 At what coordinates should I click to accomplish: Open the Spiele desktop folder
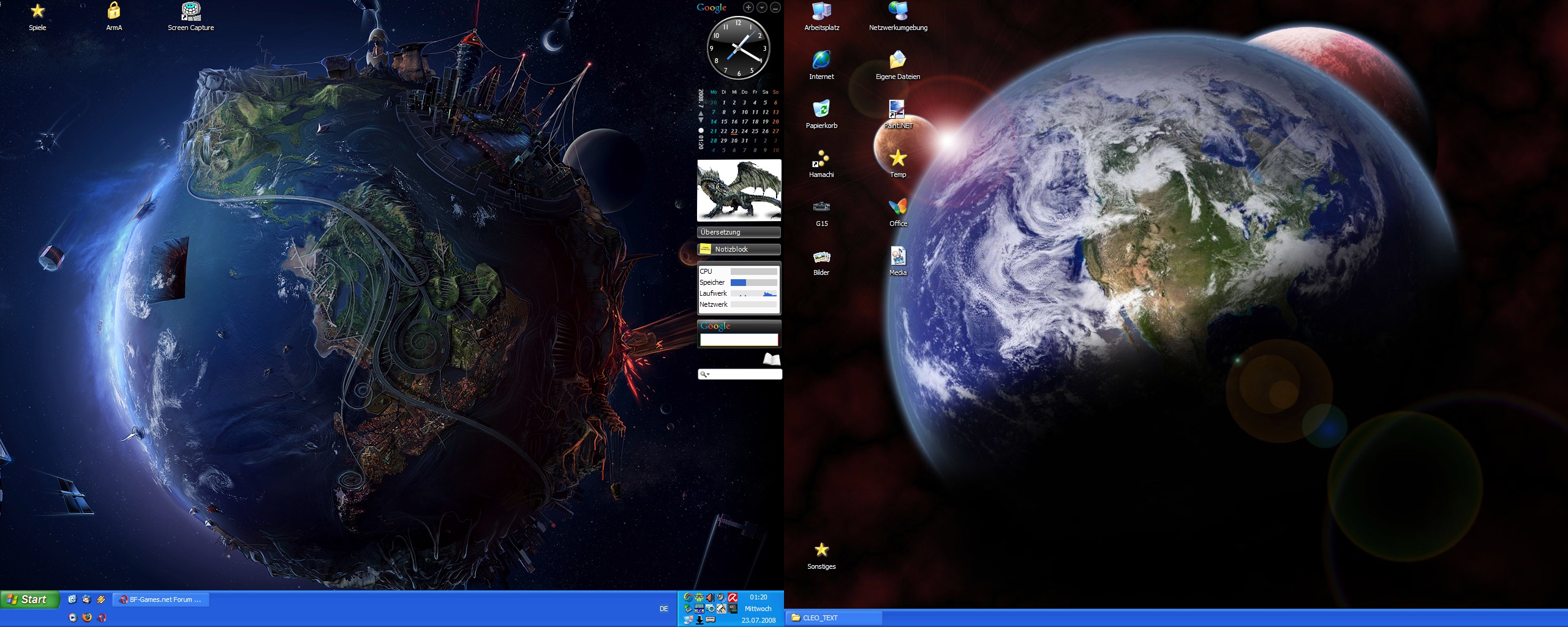37,16
